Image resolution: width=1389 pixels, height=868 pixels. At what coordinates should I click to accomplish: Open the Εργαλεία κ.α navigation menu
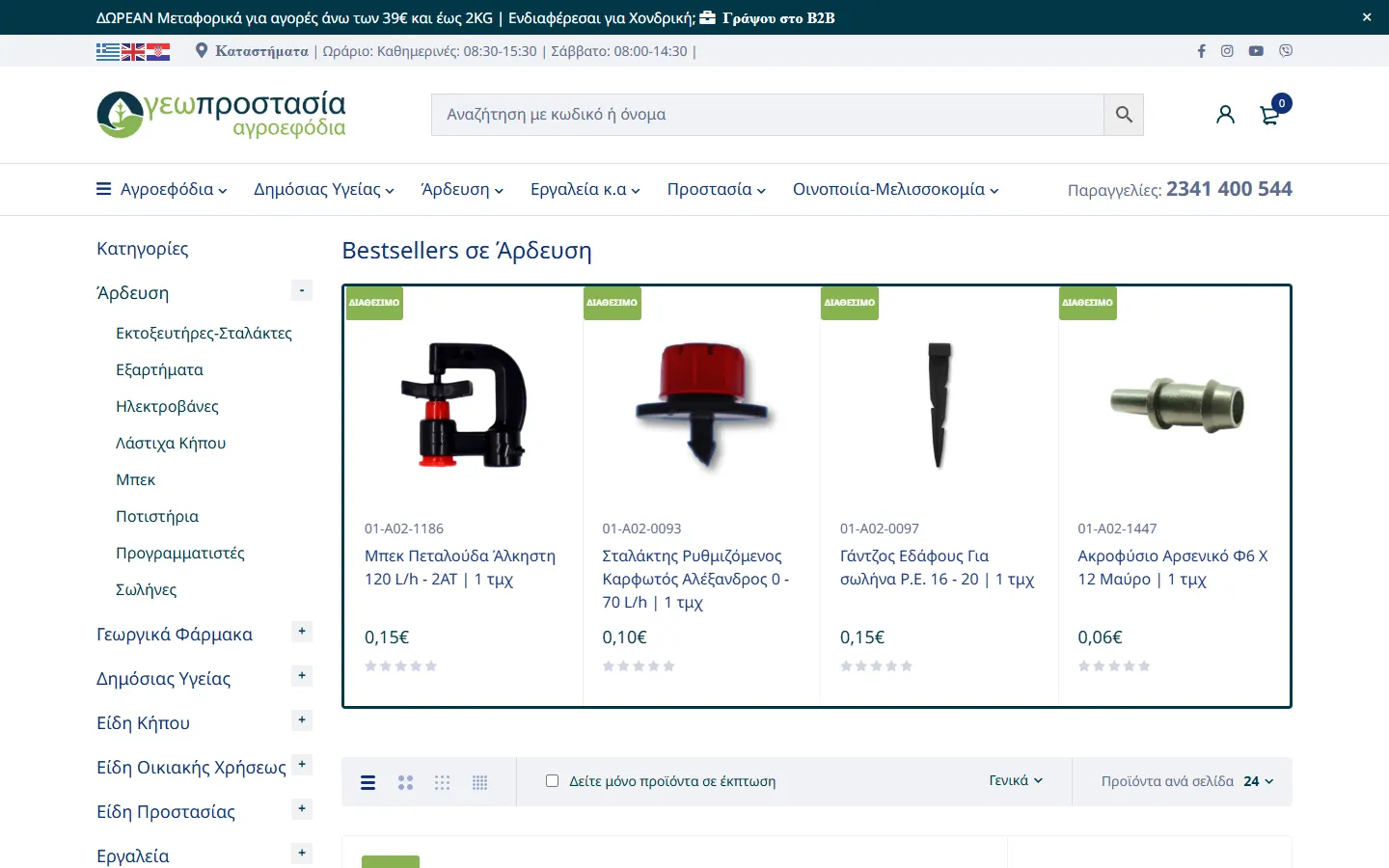(x=586, y=190)
